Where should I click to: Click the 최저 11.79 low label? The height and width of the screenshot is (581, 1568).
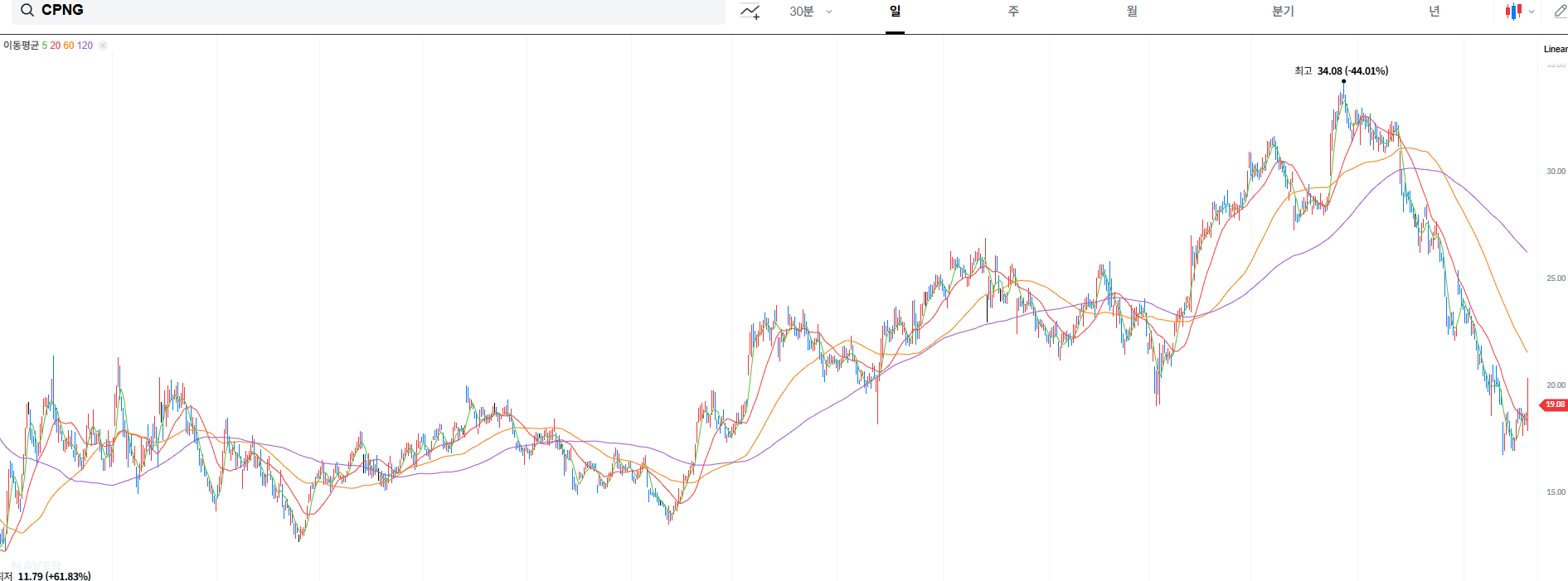46,576
